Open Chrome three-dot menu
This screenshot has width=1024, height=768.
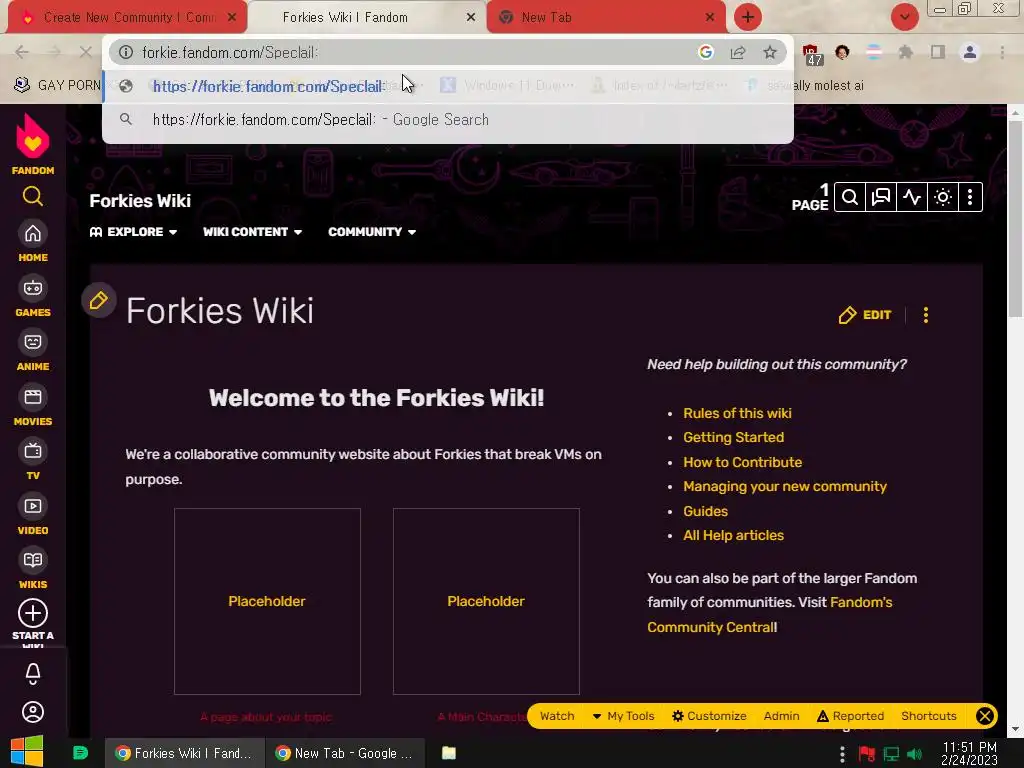click(x=1002, y=52)
